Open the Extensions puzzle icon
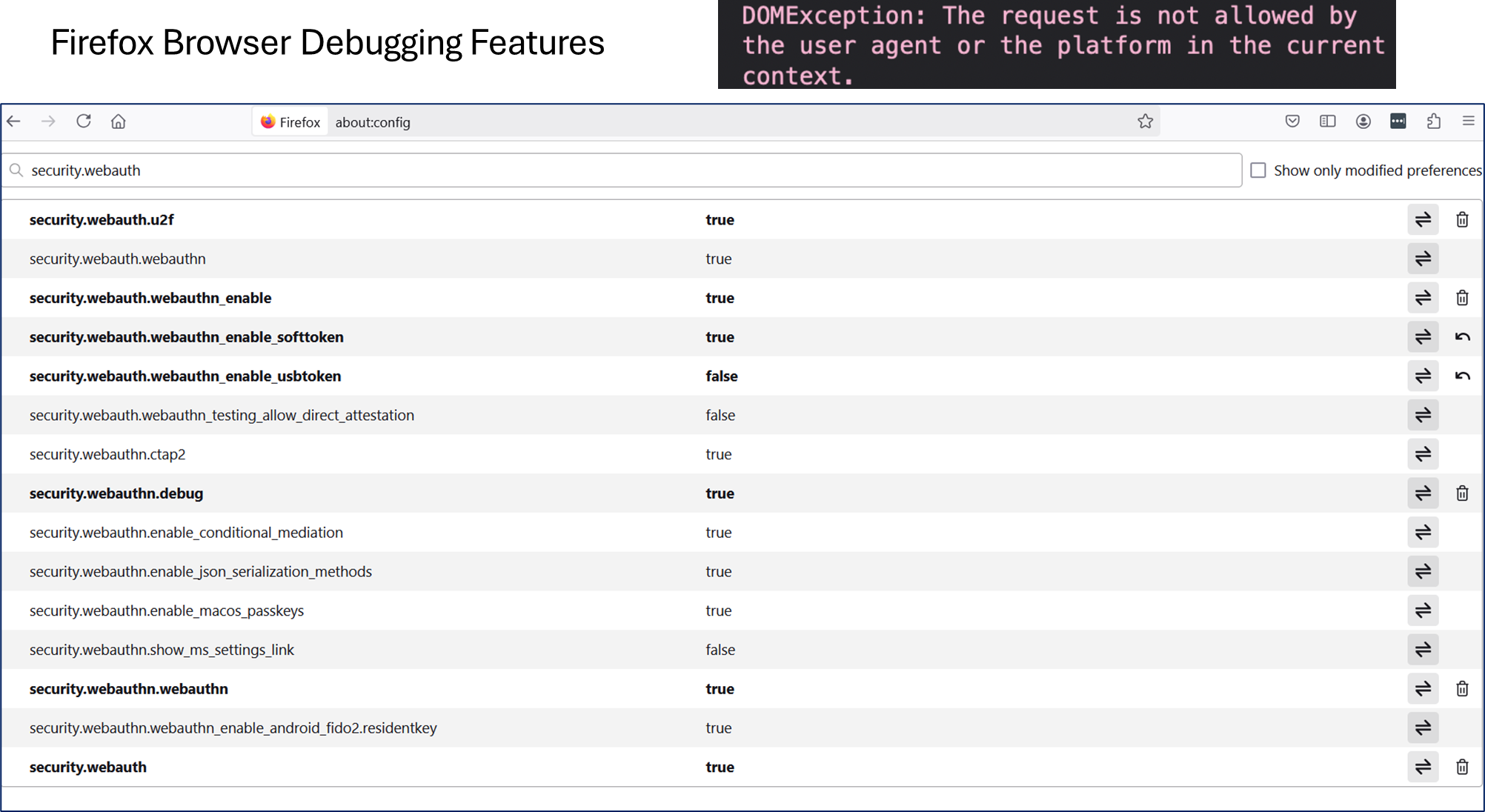This screenshot has height=812, width=1485. [x=1433, y=122]
